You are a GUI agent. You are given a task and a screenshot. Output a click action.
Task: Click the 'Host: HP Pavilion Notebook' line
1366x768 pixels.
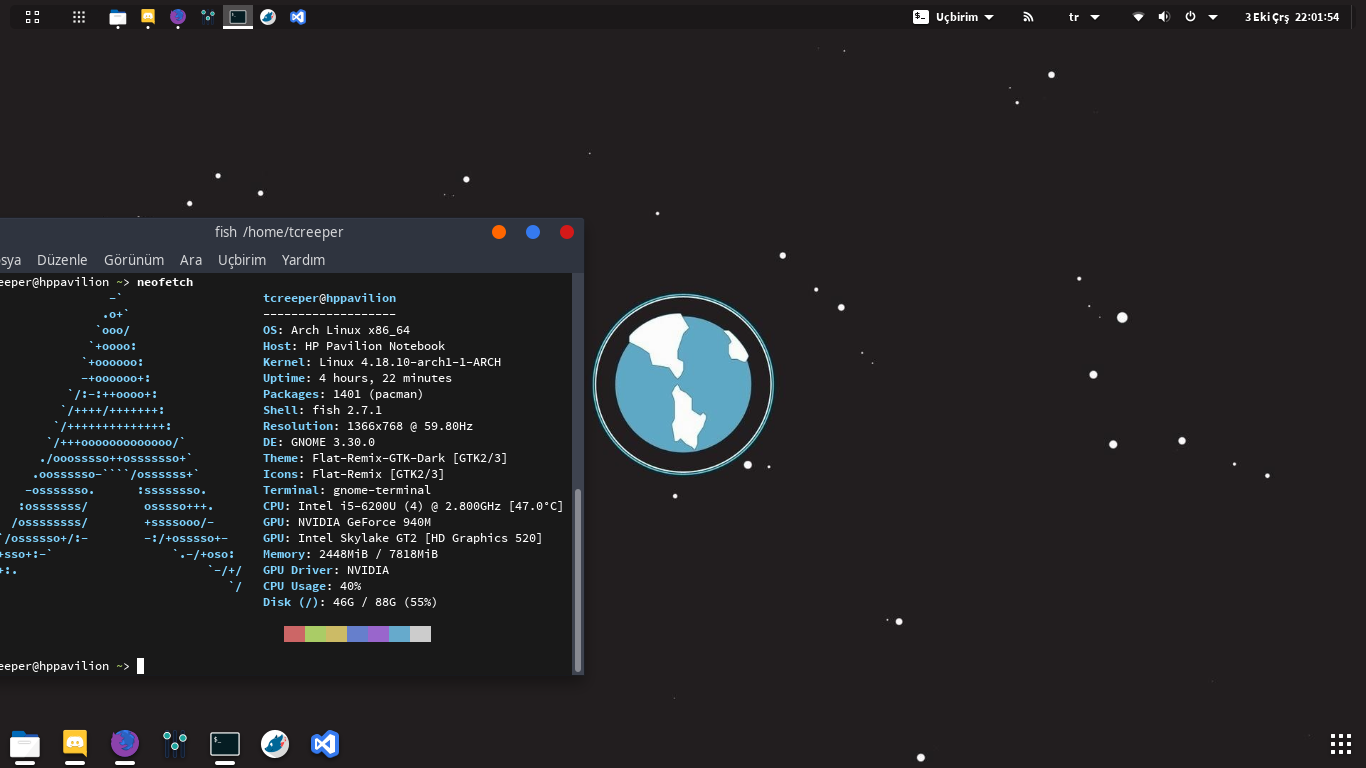354,346
